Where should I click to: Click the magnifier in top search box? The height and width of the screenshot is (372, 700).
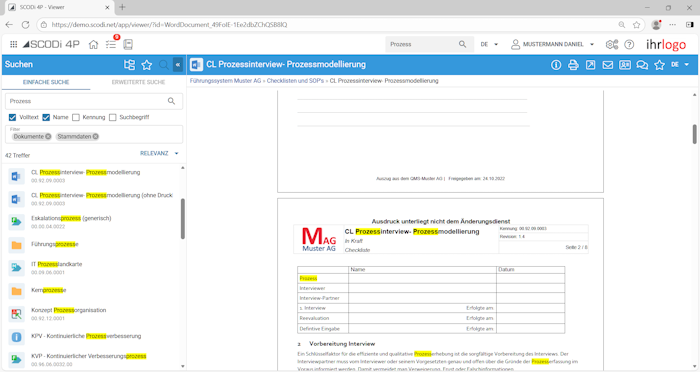coord(462,44)
